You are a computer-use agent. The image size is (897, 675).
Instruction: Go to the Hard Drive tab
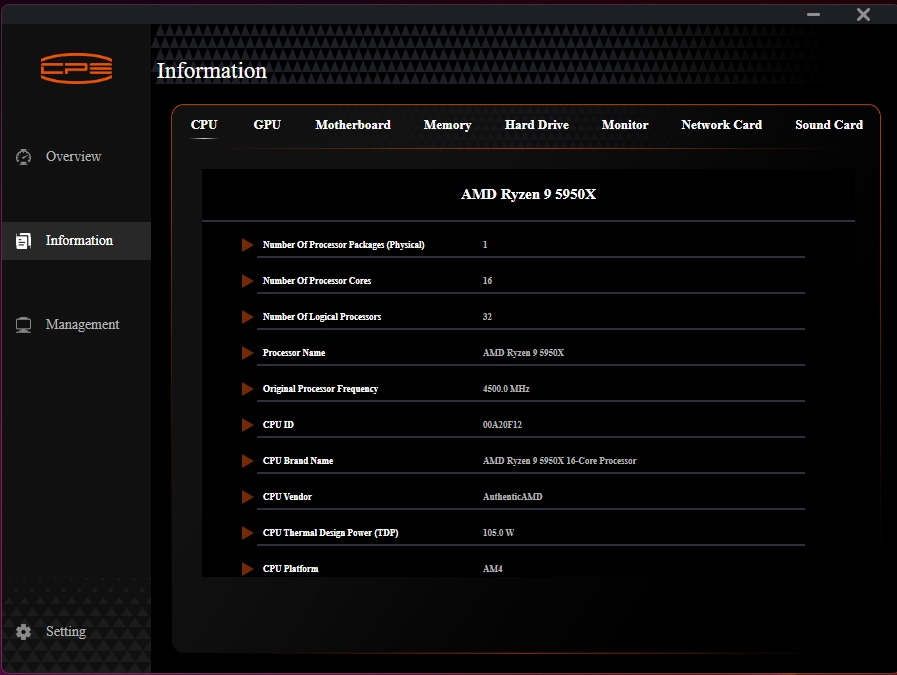[537, 125]
